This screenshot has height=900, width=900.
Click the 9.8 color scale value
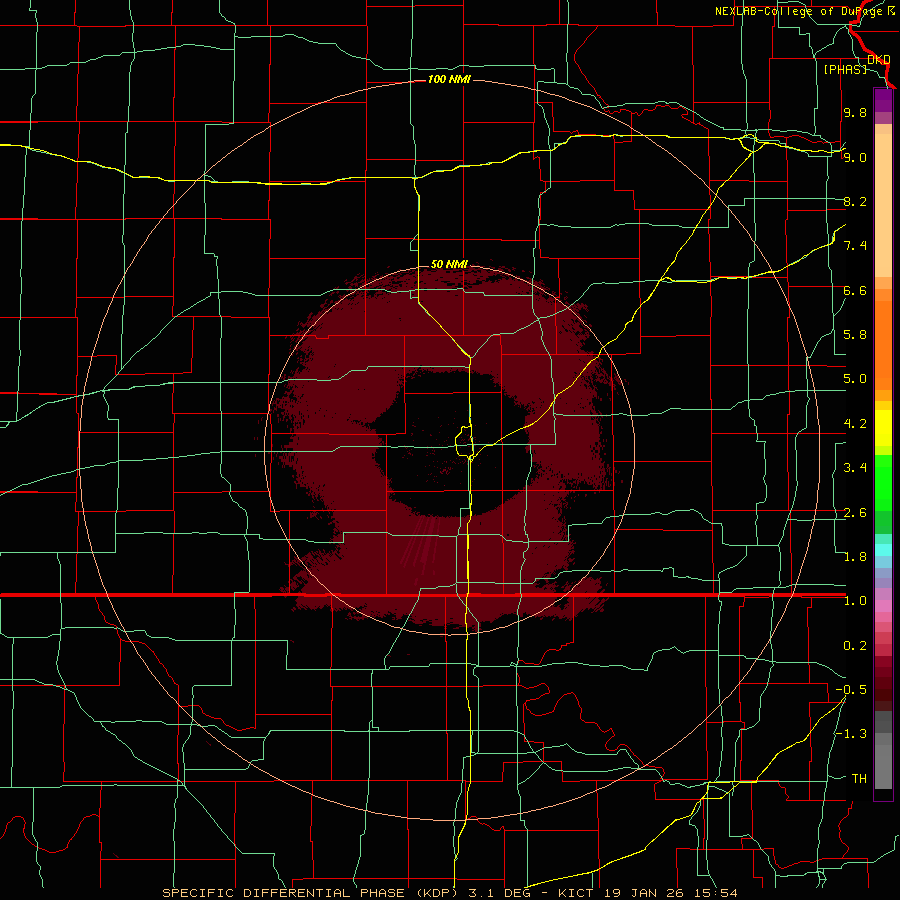coord(855,112)
